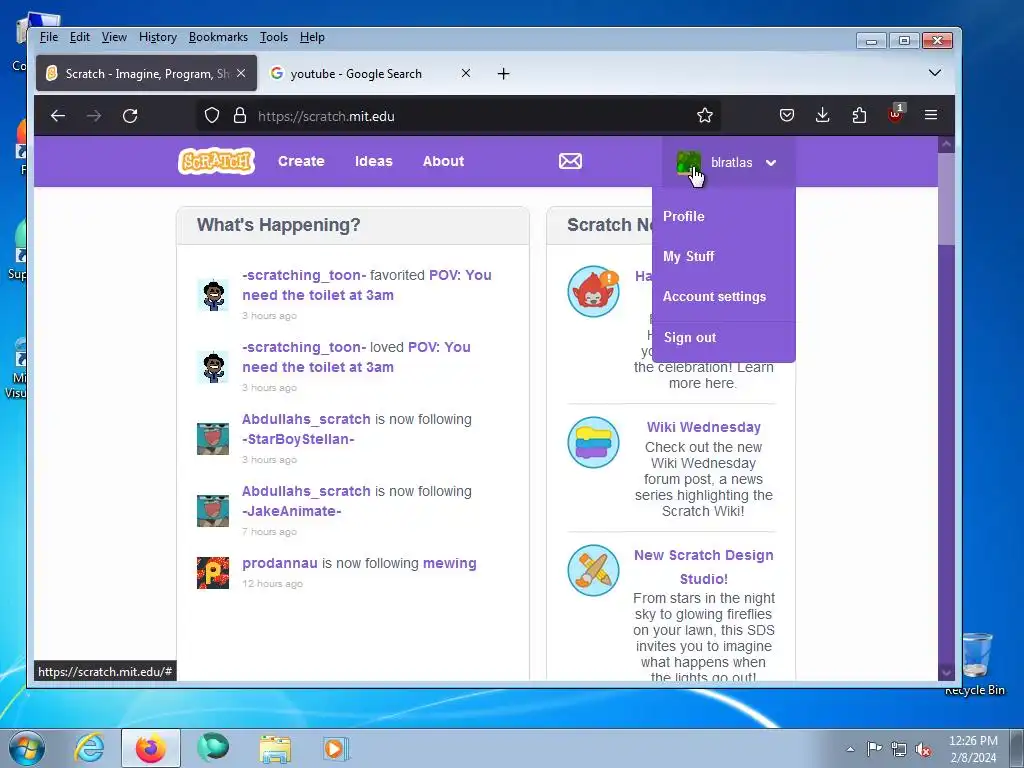Open the Scratch messages envelope icon
Screen dimensions: 1024x768
point(570,161)
